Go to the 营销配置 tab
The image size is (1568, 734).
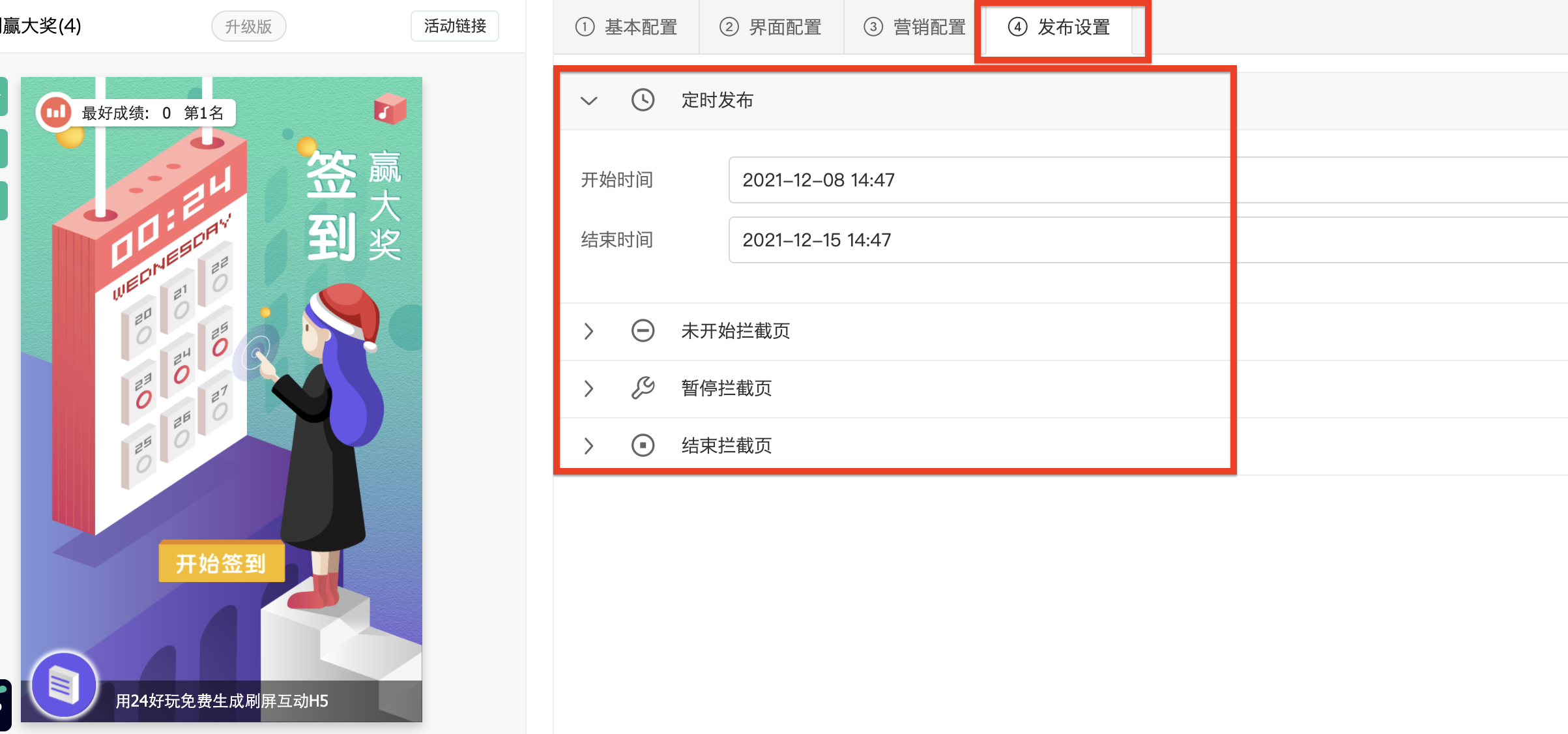tap(915, 27)
